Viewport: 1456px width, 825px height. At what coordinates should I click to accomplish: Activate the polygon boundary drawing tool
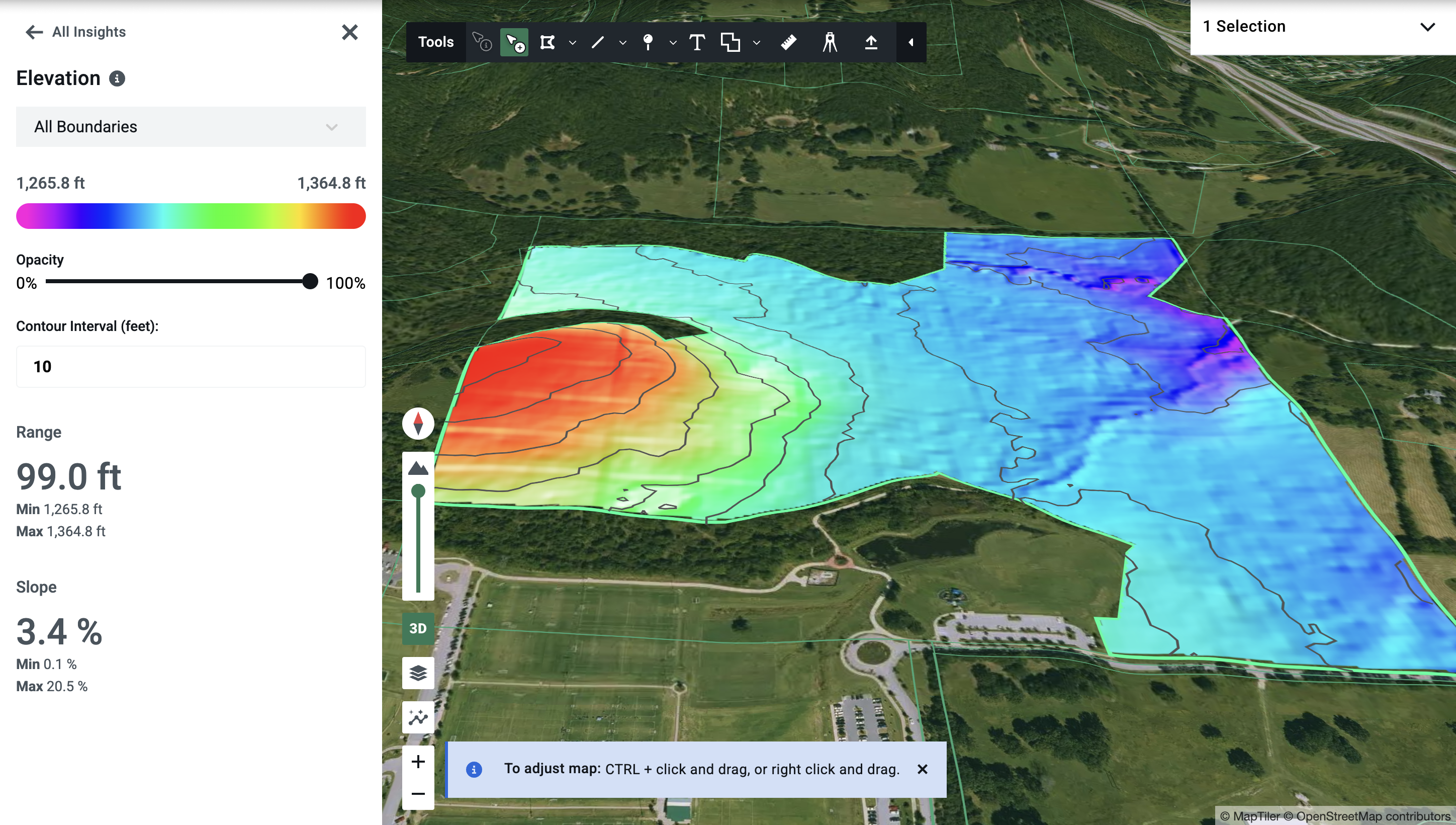[548, 42]
